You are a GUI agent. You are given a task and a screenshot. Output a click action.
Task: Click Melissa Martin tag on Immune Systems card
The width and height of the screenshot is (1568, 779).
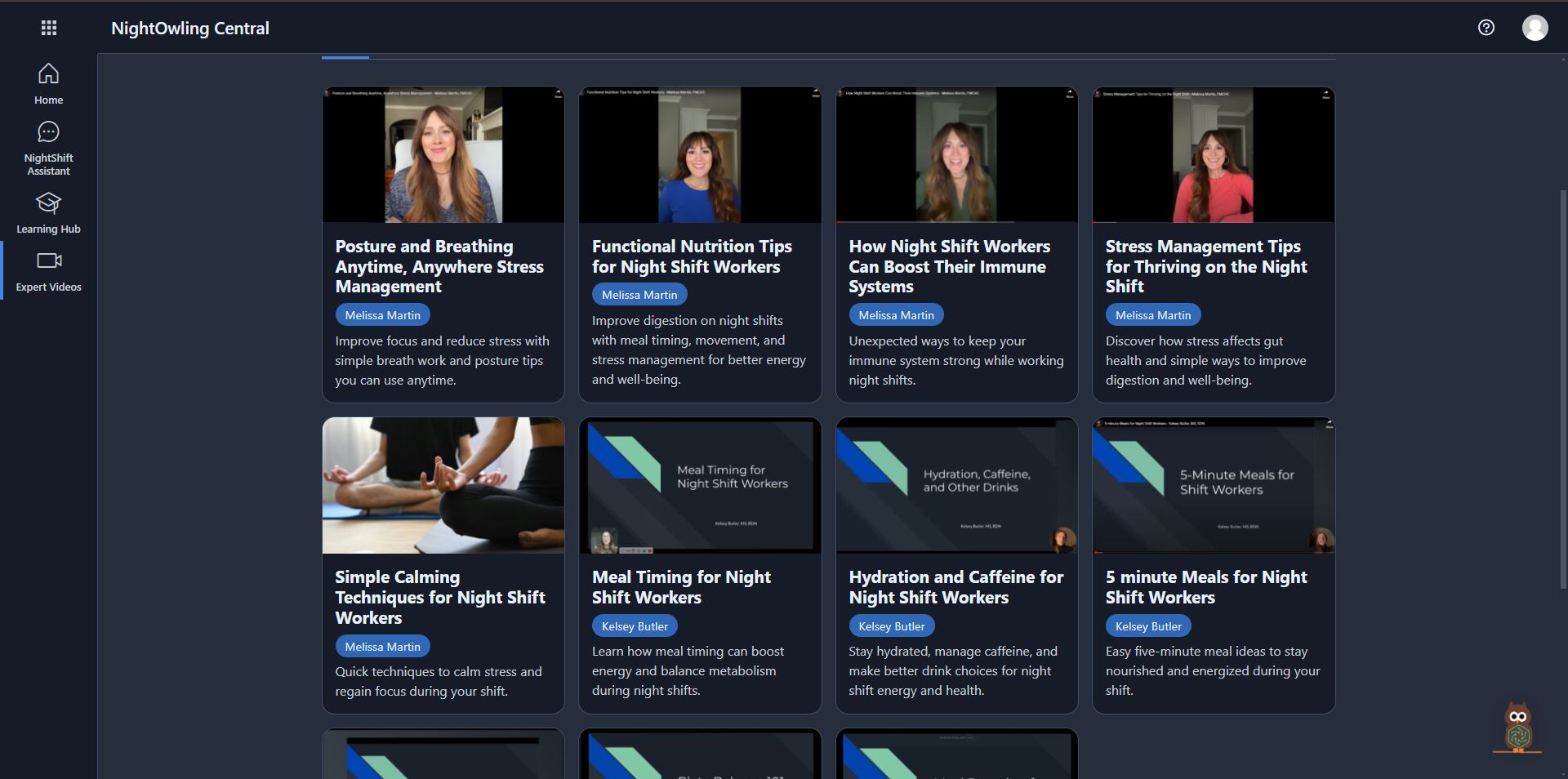896,315
